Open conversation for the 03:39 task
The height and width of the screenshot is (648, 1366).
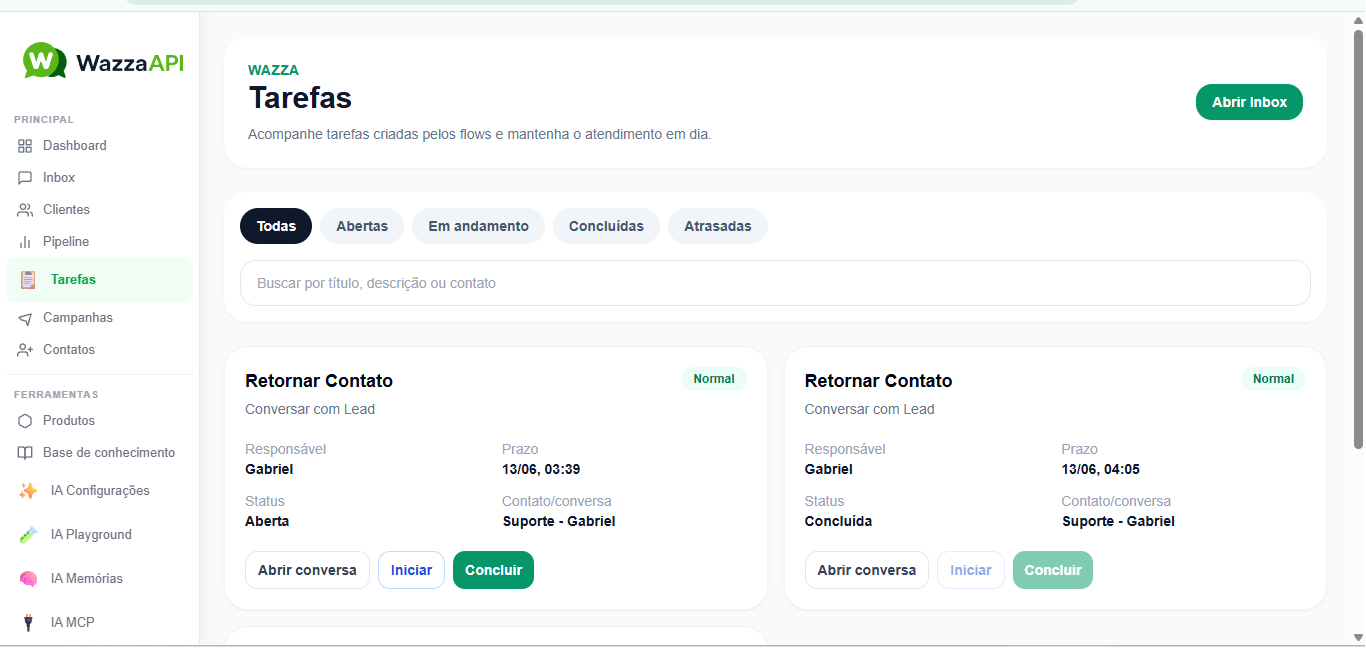pyautogui.click(x=307, y=570)
